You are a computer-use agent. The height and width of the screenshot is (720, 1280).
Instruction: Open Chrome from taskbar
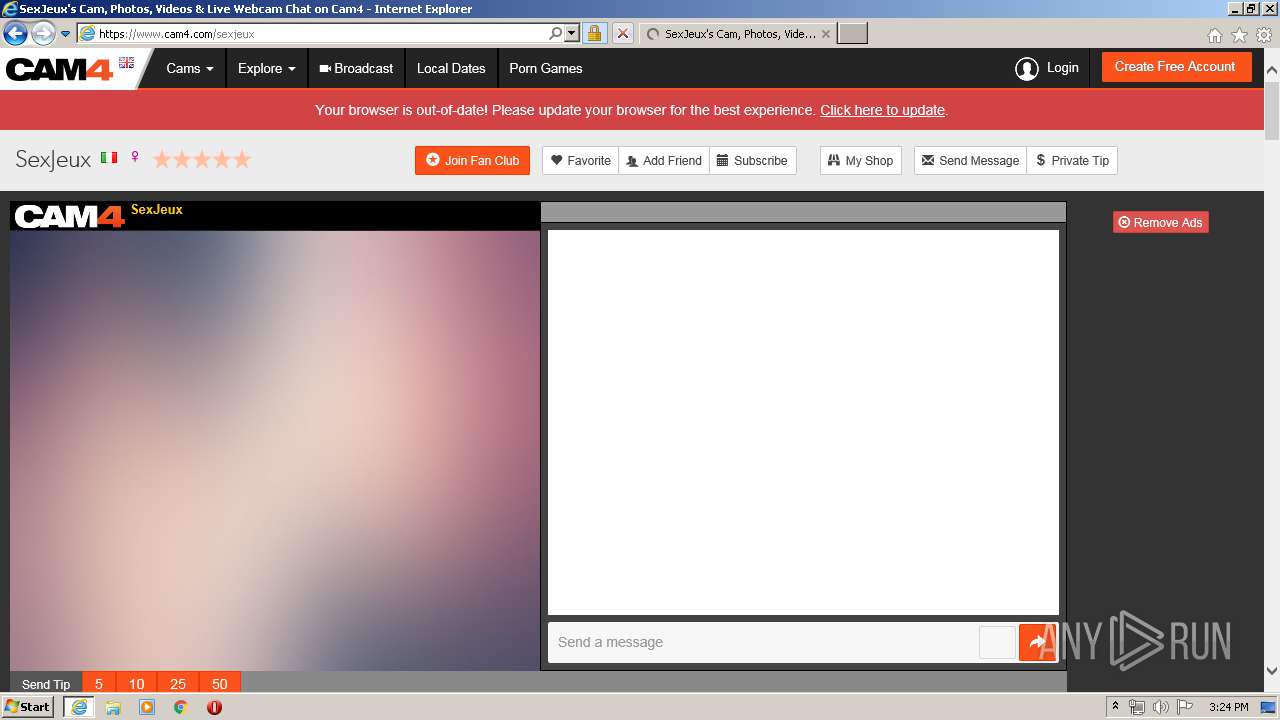pos(180,707)
